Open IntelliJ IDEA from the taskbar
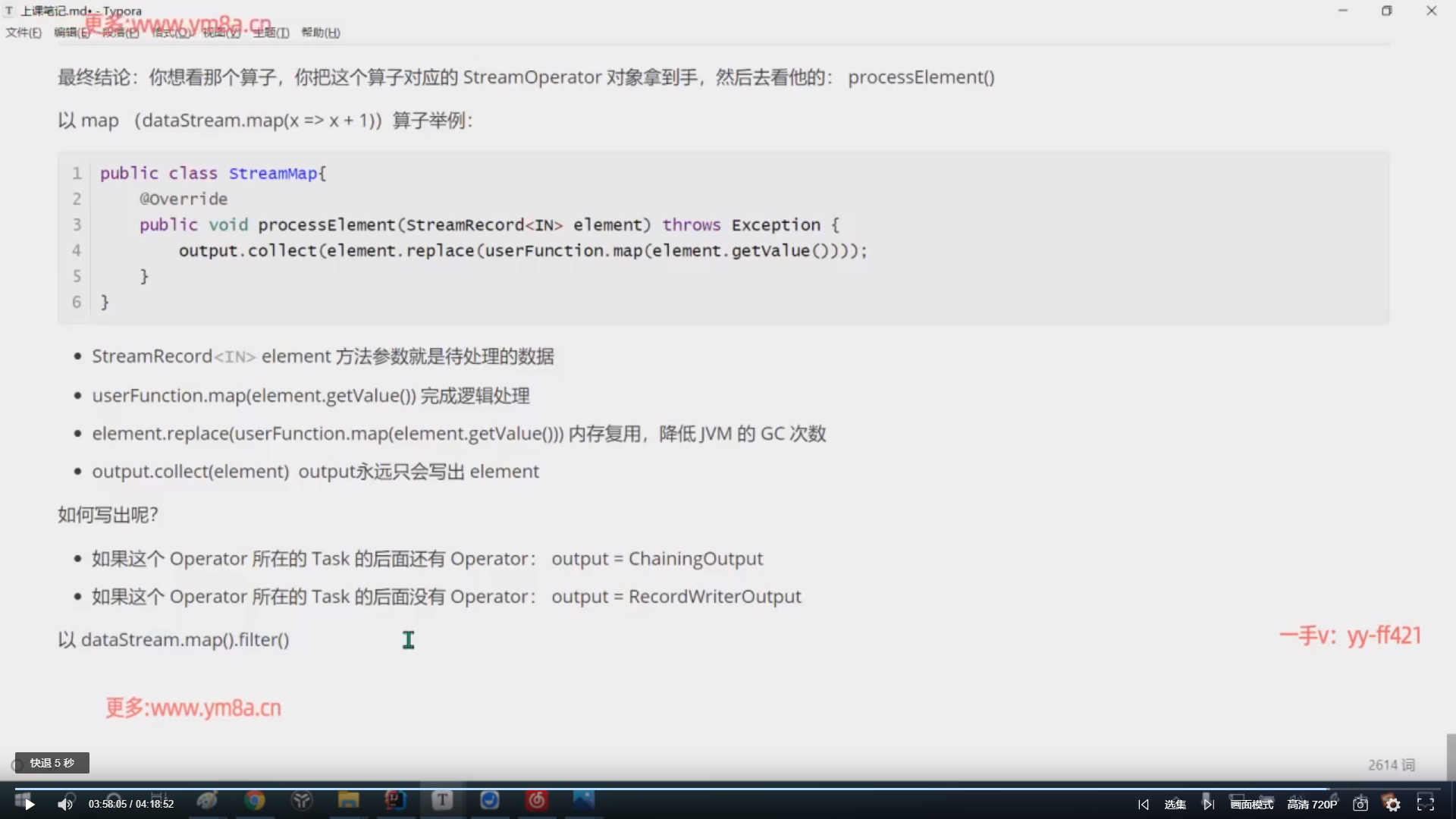The image size is (1456, 819). (395, 800)
